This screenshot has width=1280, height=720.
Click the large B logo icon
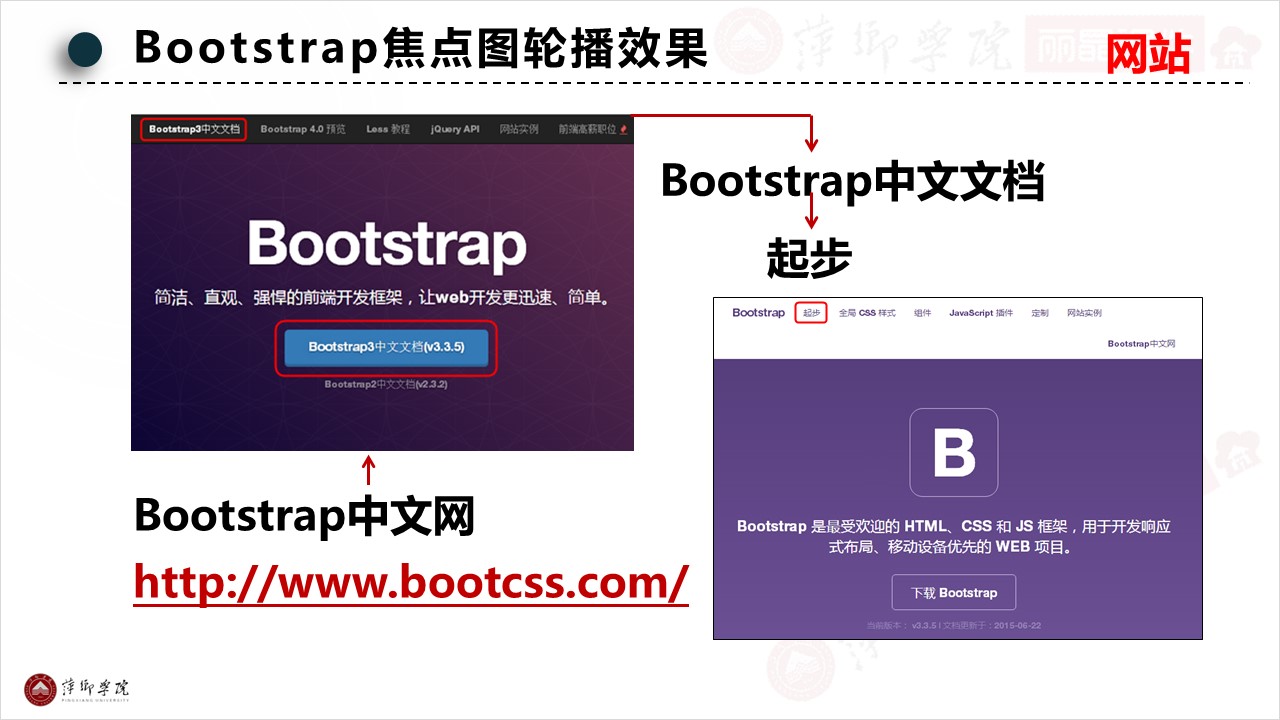tap(953, 452)
